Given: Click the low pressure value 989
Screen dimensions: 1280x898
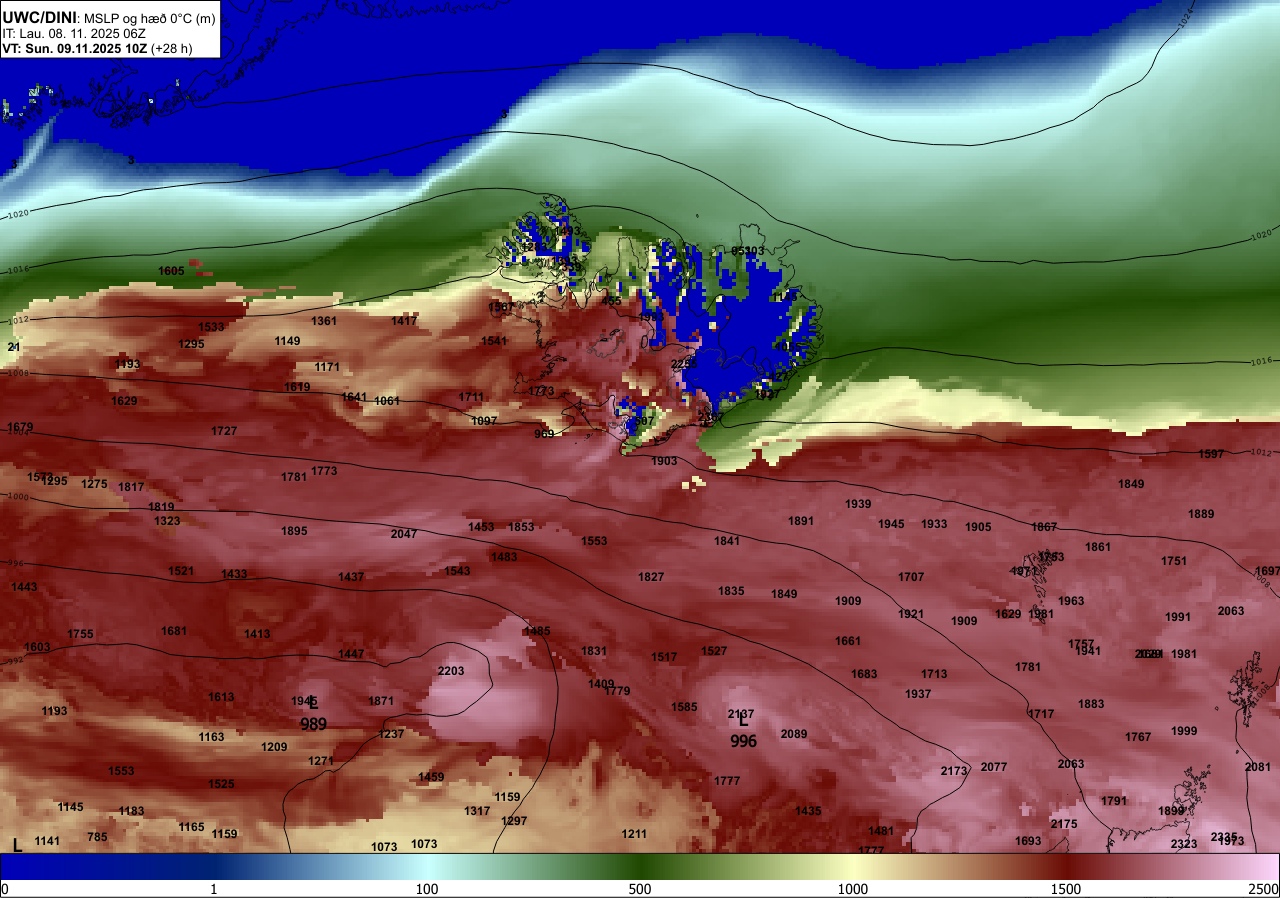Looking at the screenshot, I should pyautogui.click(x=313, y=724).
